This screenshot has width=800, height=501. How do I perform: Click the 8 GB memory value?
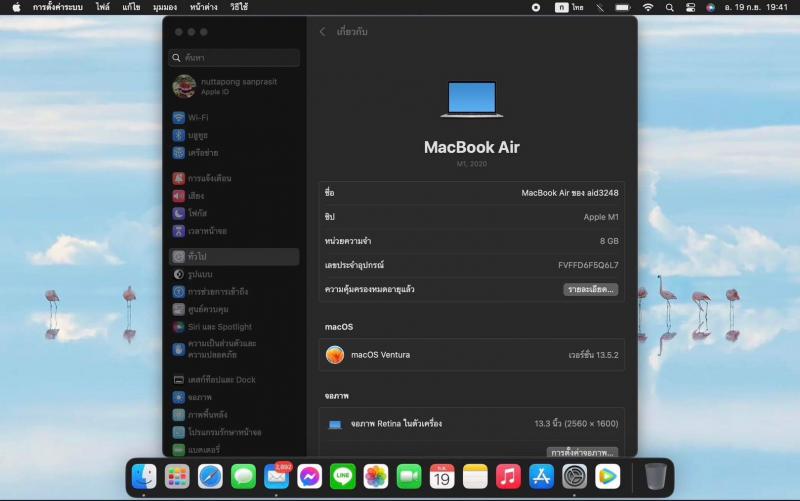[x=609, y=241]
